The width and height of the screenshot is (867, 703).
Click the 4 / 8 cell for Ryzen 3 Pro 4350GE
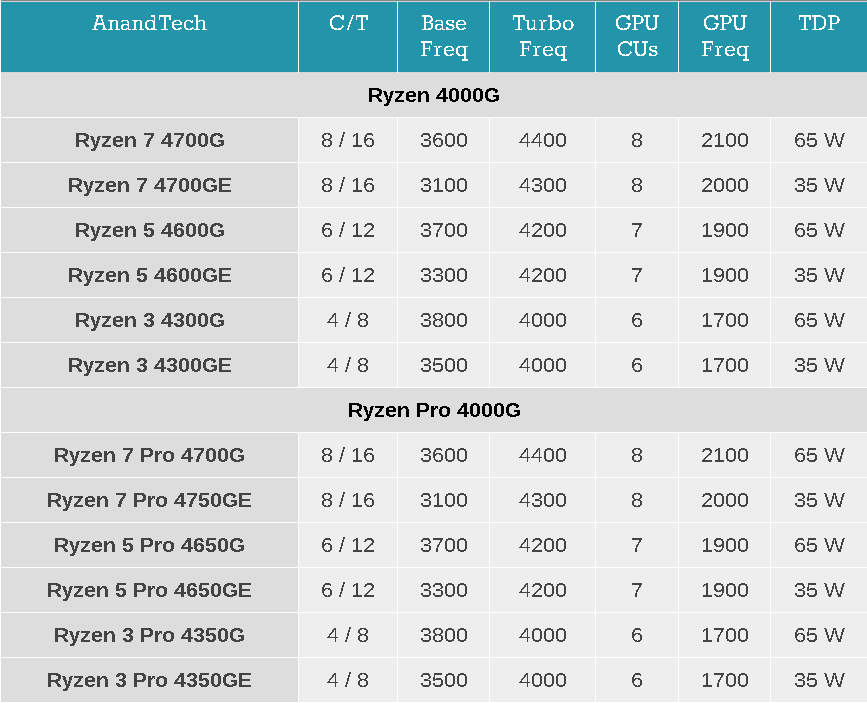point(348,680)
